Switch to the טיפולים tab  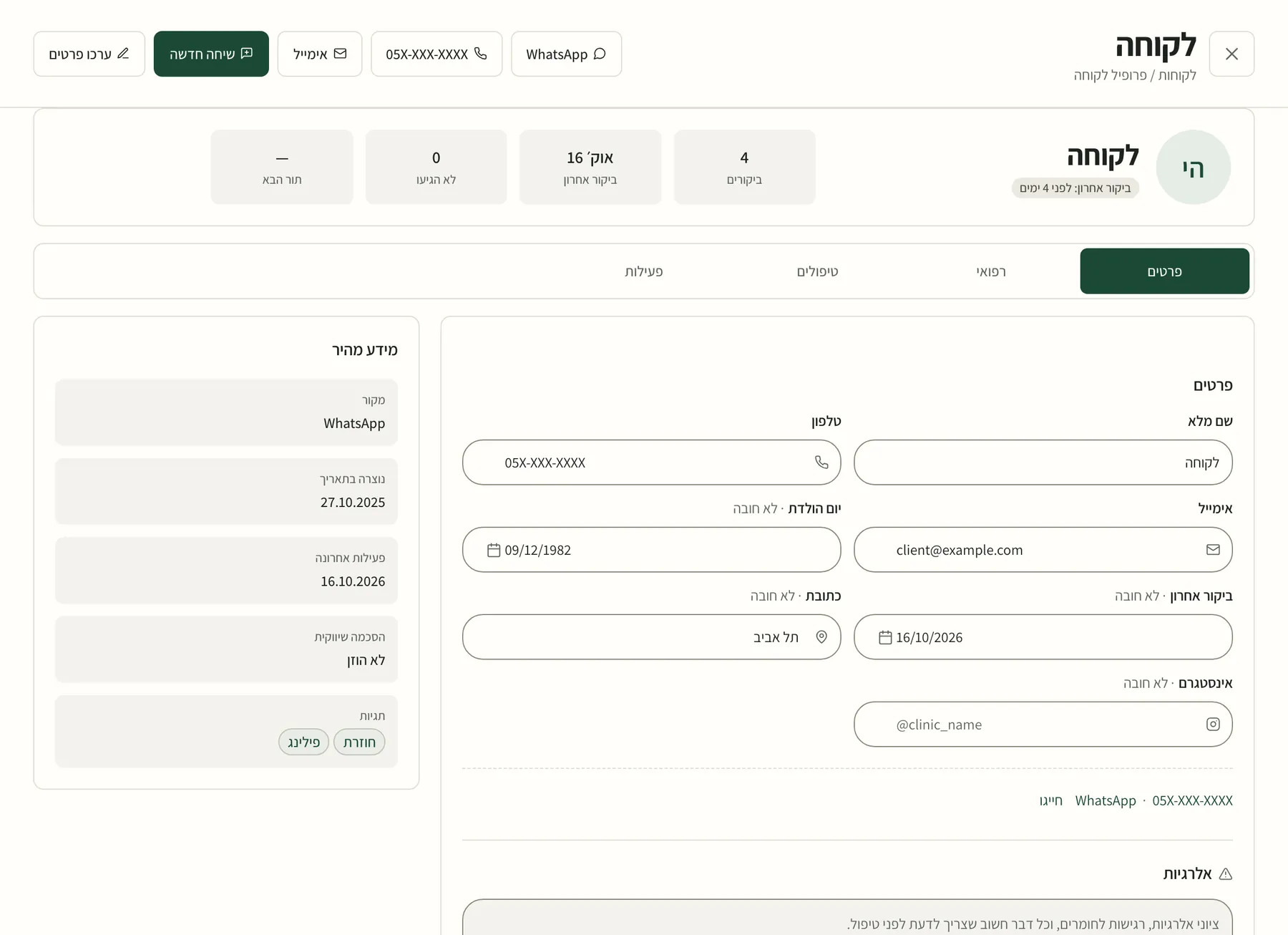pos(817,271)
